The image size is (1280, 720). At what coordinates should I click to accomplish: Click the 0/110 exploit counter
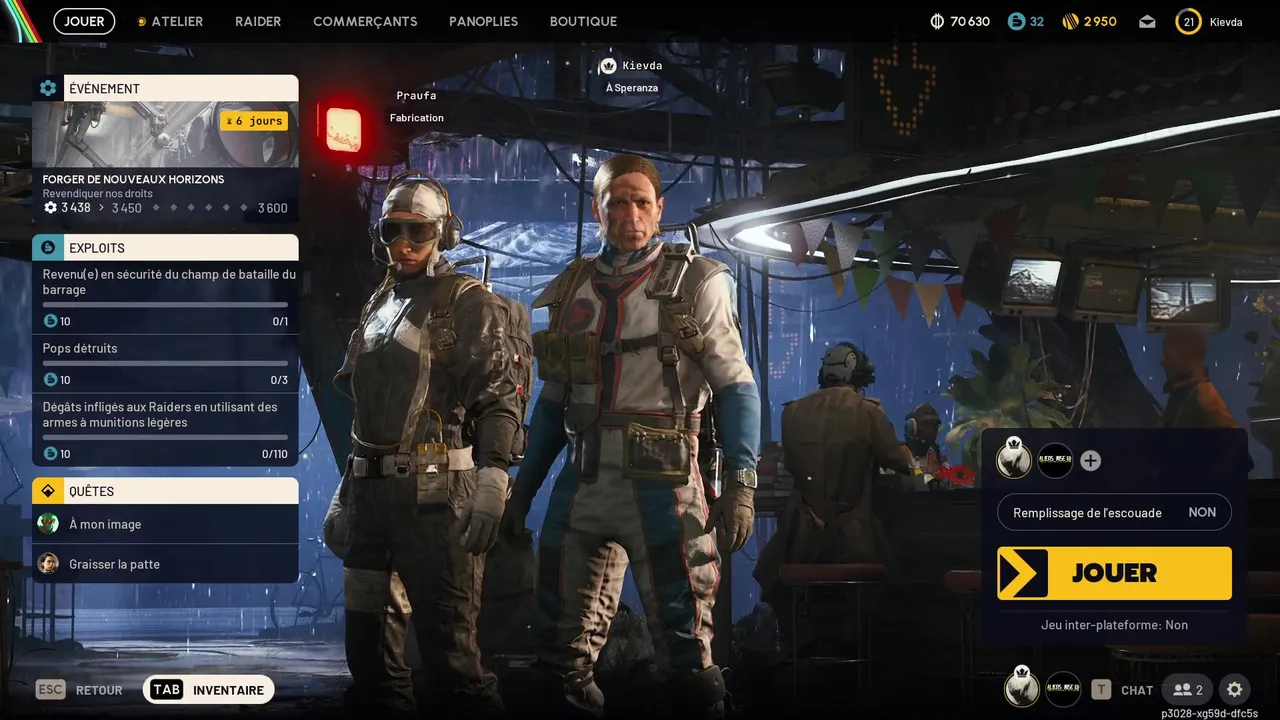[x=274, y=454]
